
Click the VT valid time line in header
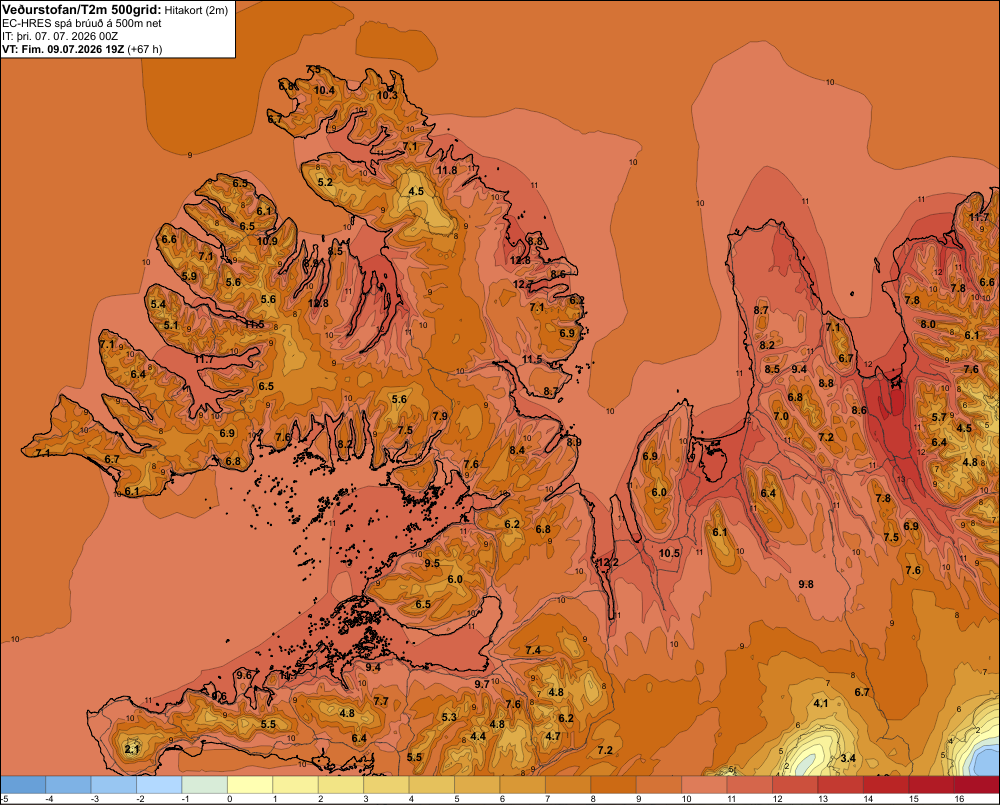82,49
